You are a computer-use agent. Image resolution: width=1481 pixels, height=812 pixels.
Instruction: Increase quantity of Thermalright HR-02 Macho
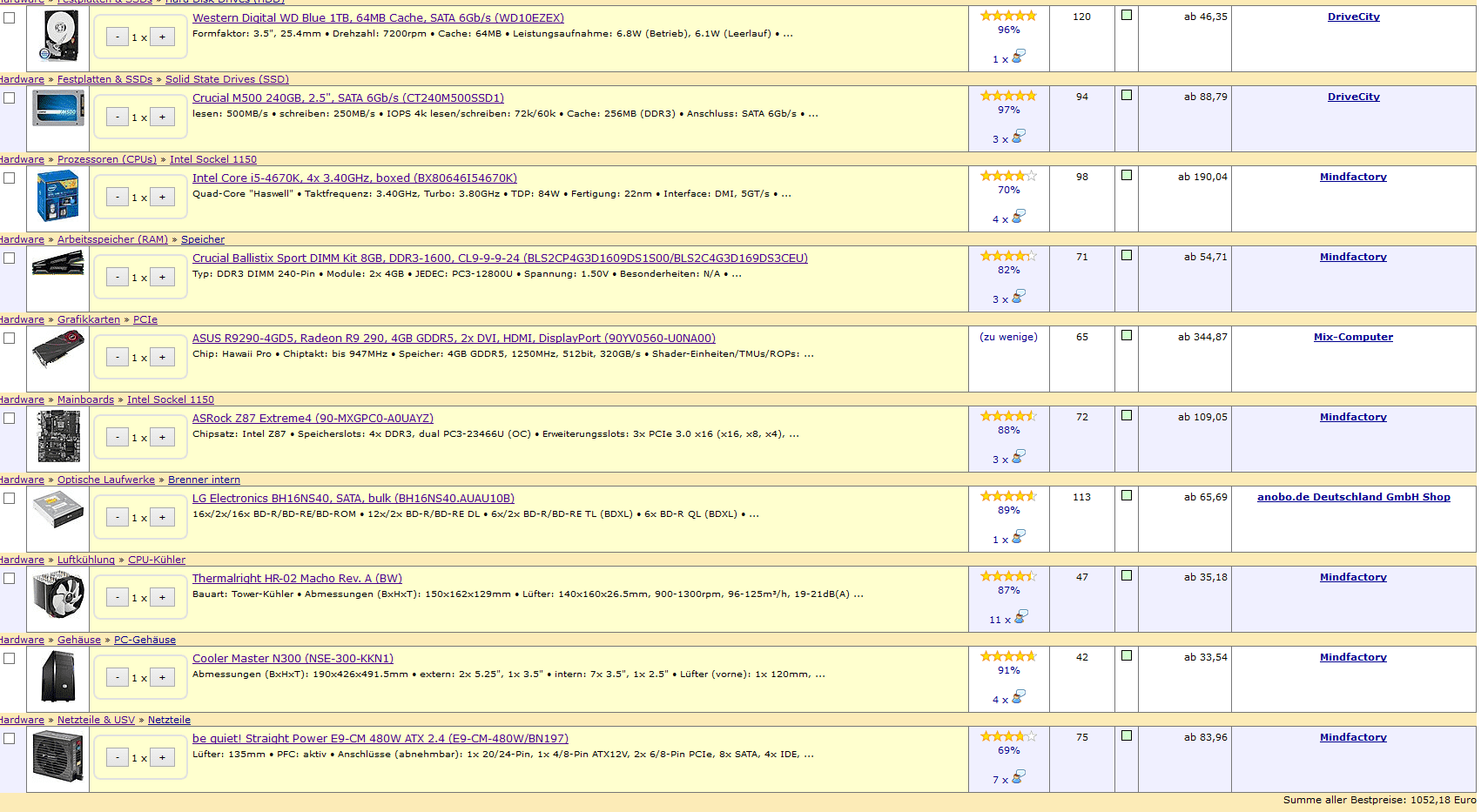[x=162, y=597]
